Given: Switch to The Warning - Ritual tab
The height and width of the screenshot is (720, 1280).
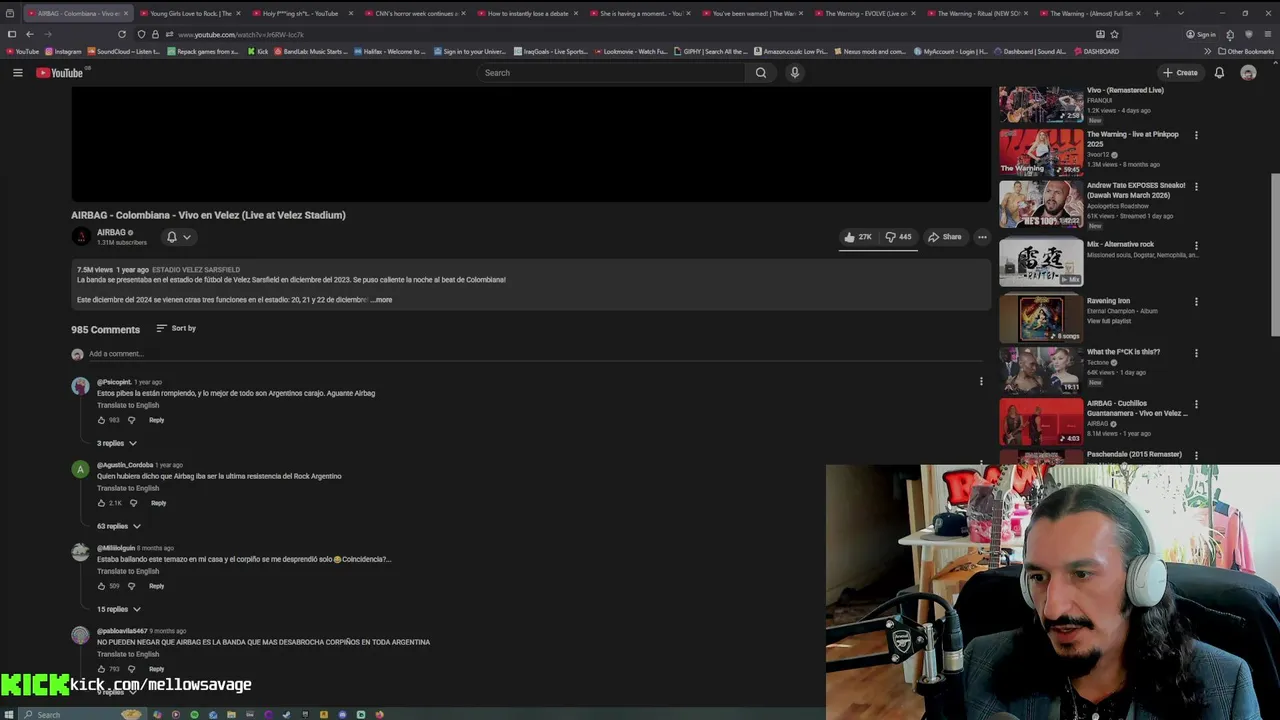Looking at the screenshot, I should [x=976, y=13].
